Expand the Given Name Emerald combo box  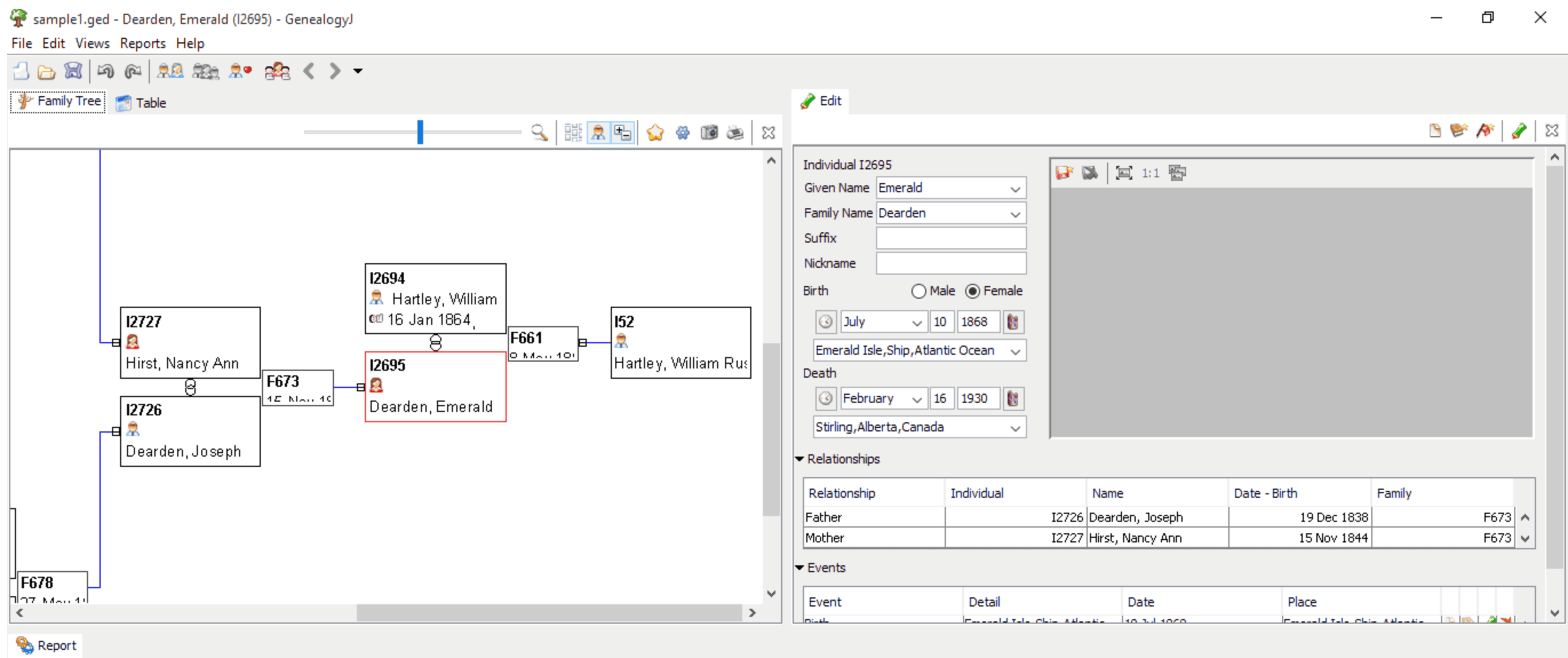[x=1014, y=188]
